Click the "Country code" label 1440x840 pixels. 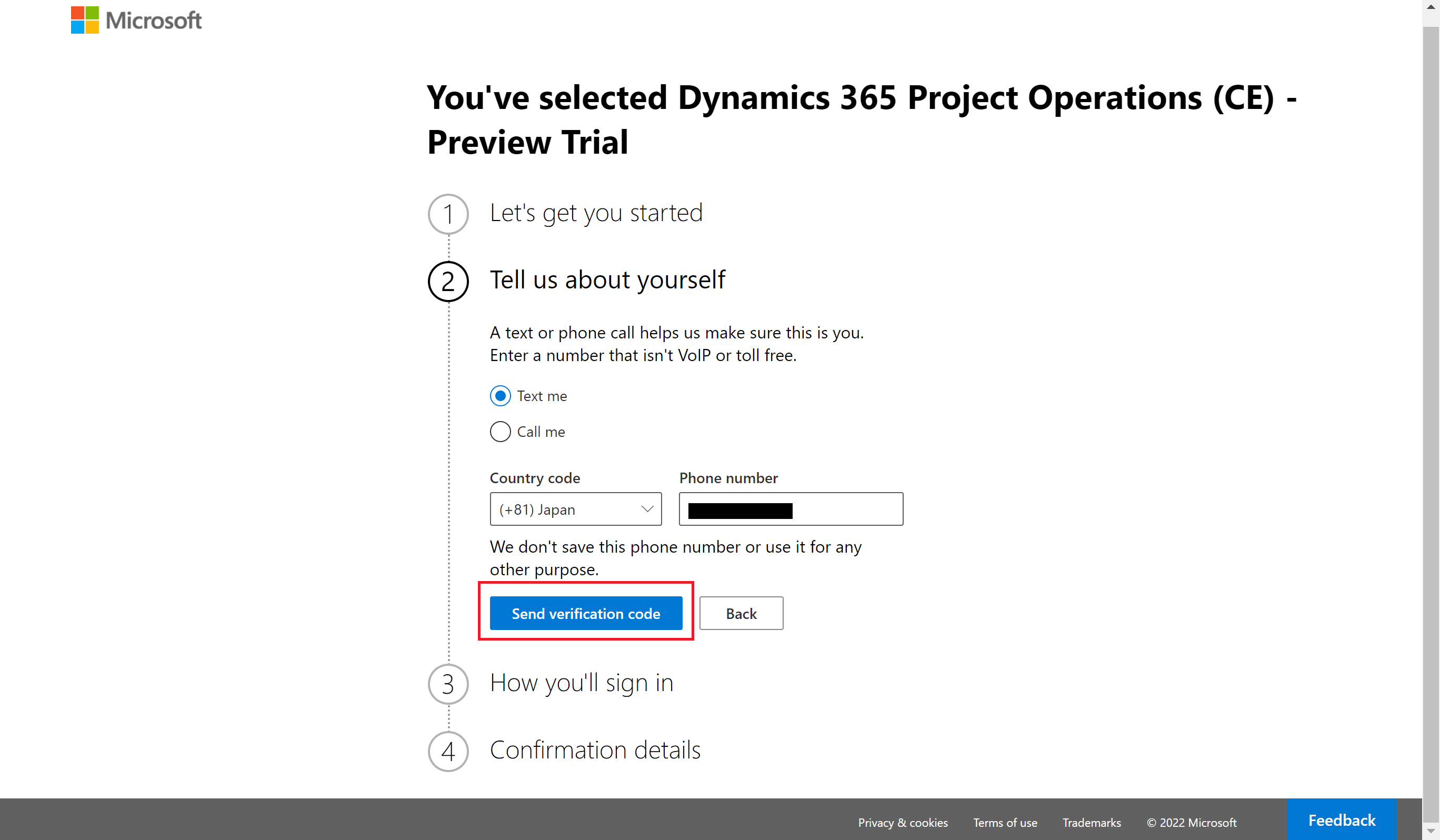(x=535, y=478)
